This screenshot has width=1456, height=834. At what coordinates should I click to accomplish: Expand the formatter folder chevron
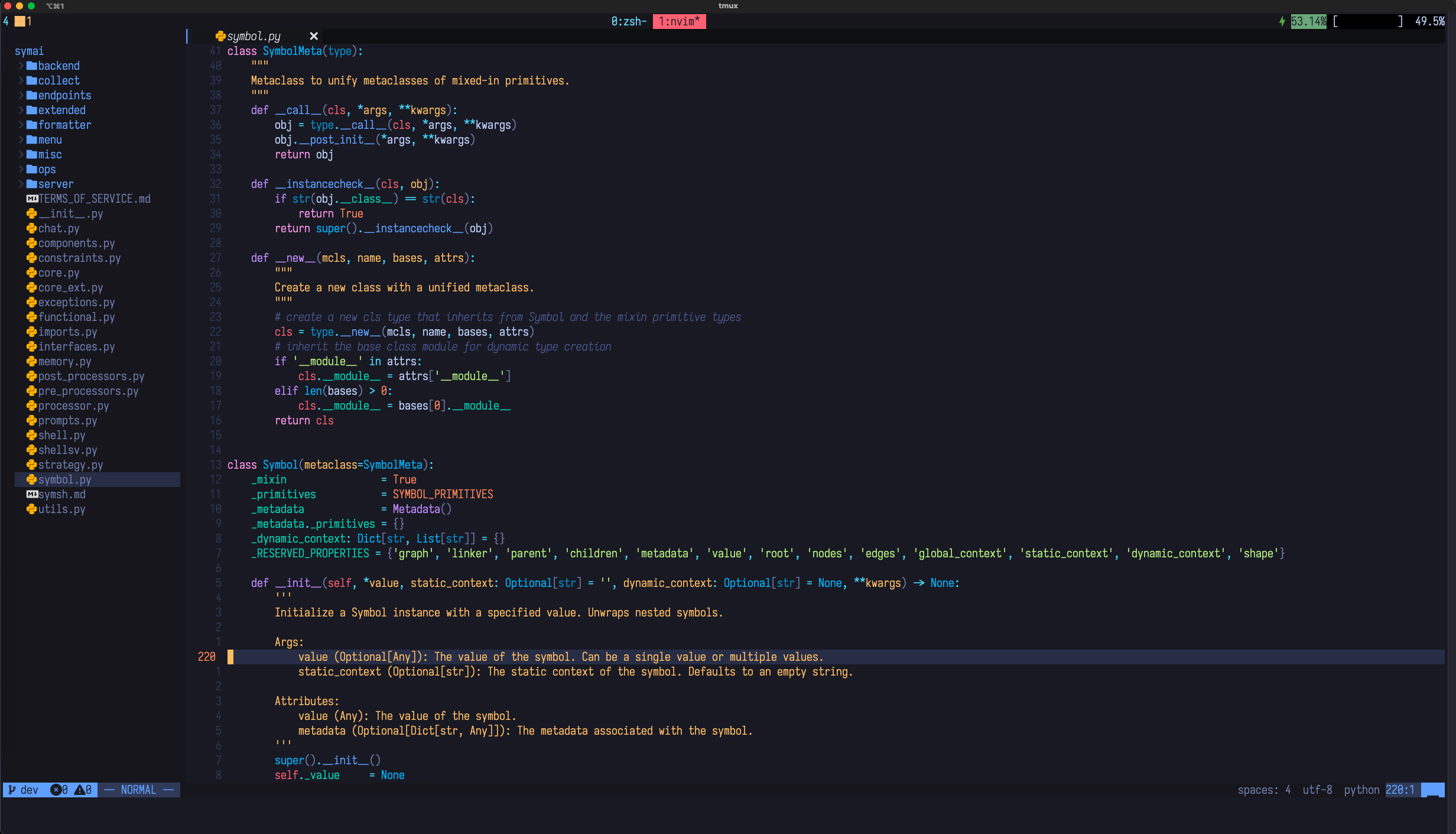(x=21, y=125)
